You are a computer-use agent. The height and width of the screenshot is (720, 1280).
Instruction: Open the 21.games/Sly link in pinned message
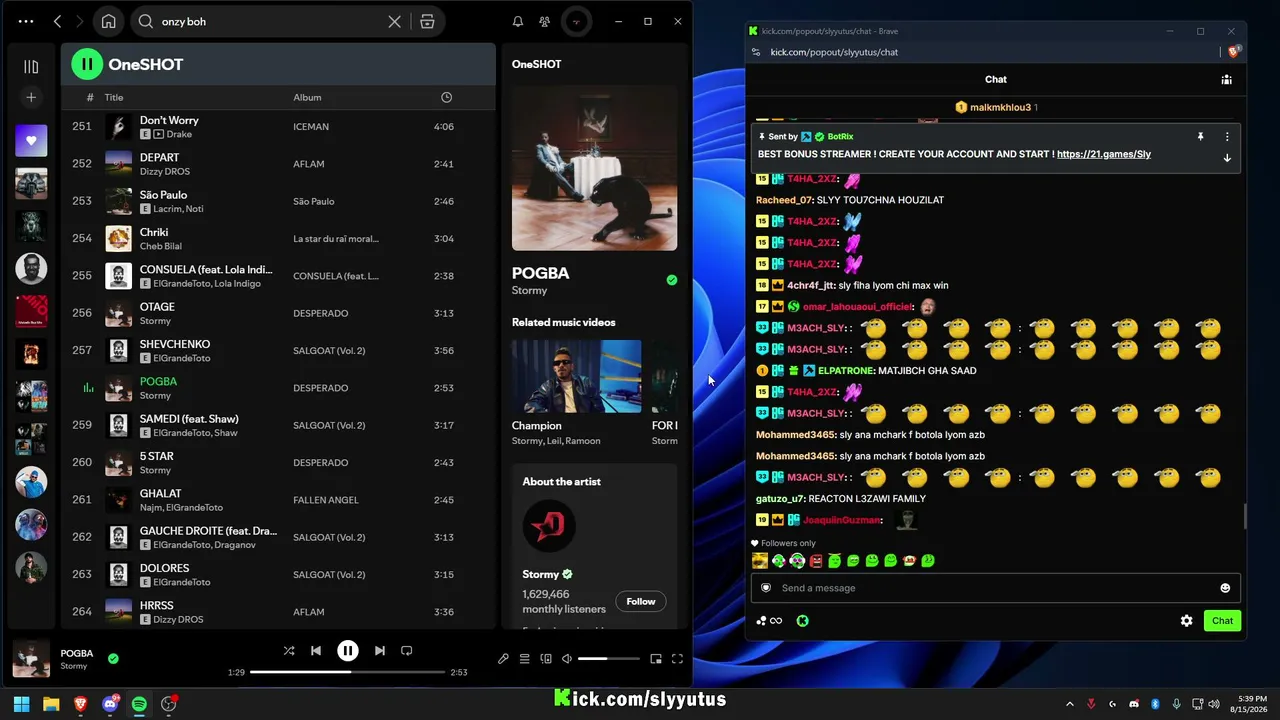(x=1104, y=155)
